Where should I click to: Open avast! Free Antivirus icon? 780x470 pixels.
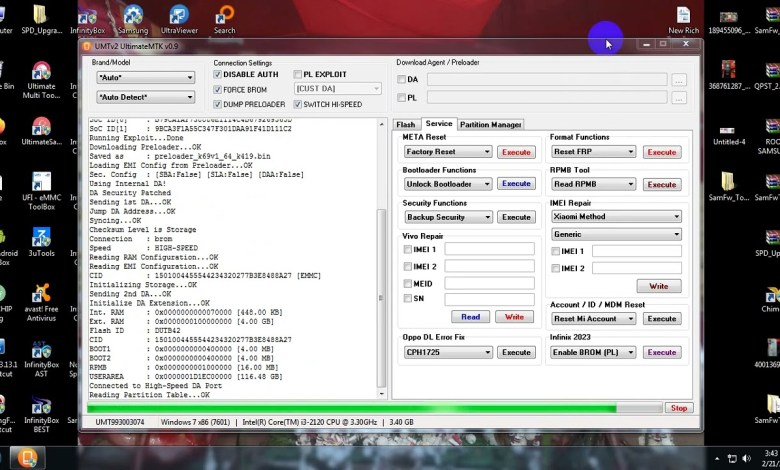pos(41,303)
